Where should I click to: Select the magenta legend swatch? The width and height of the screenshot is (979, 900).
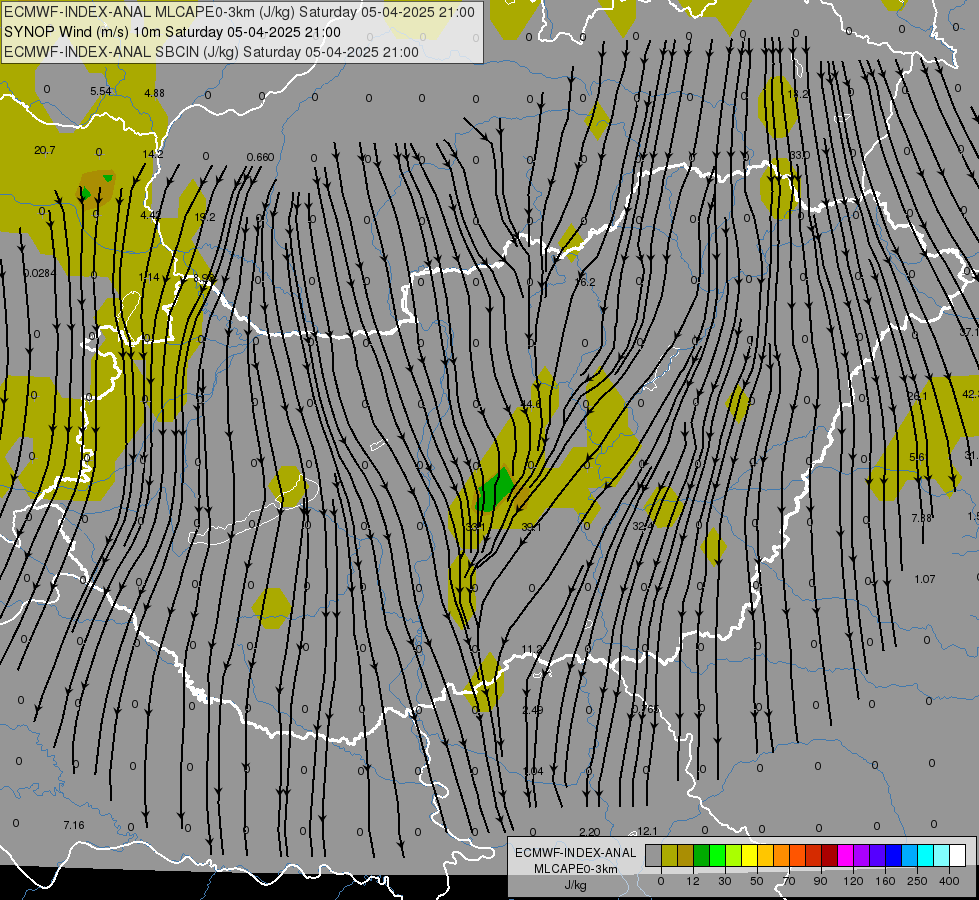click(x=845, y=856)
